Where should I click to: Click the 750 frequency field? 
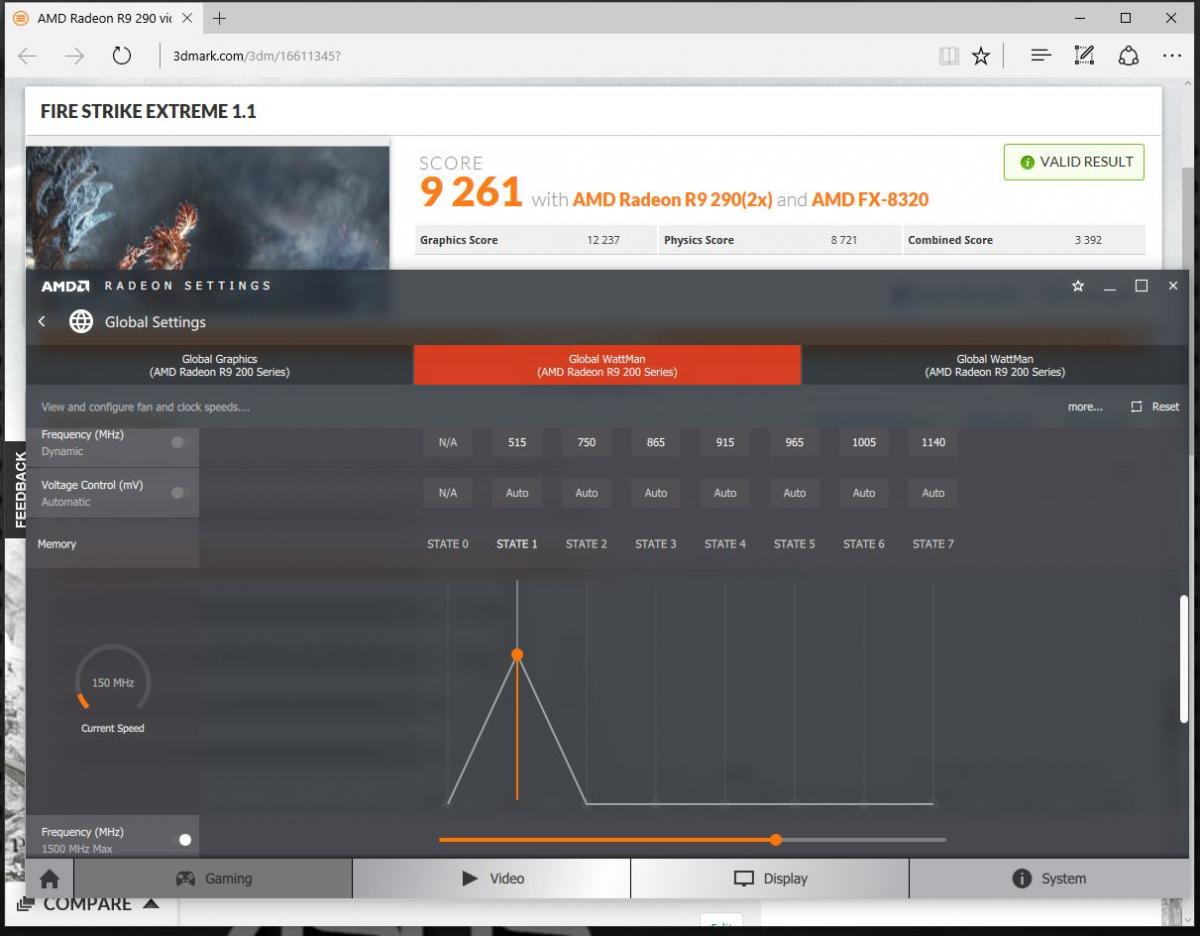coord(586,442)
